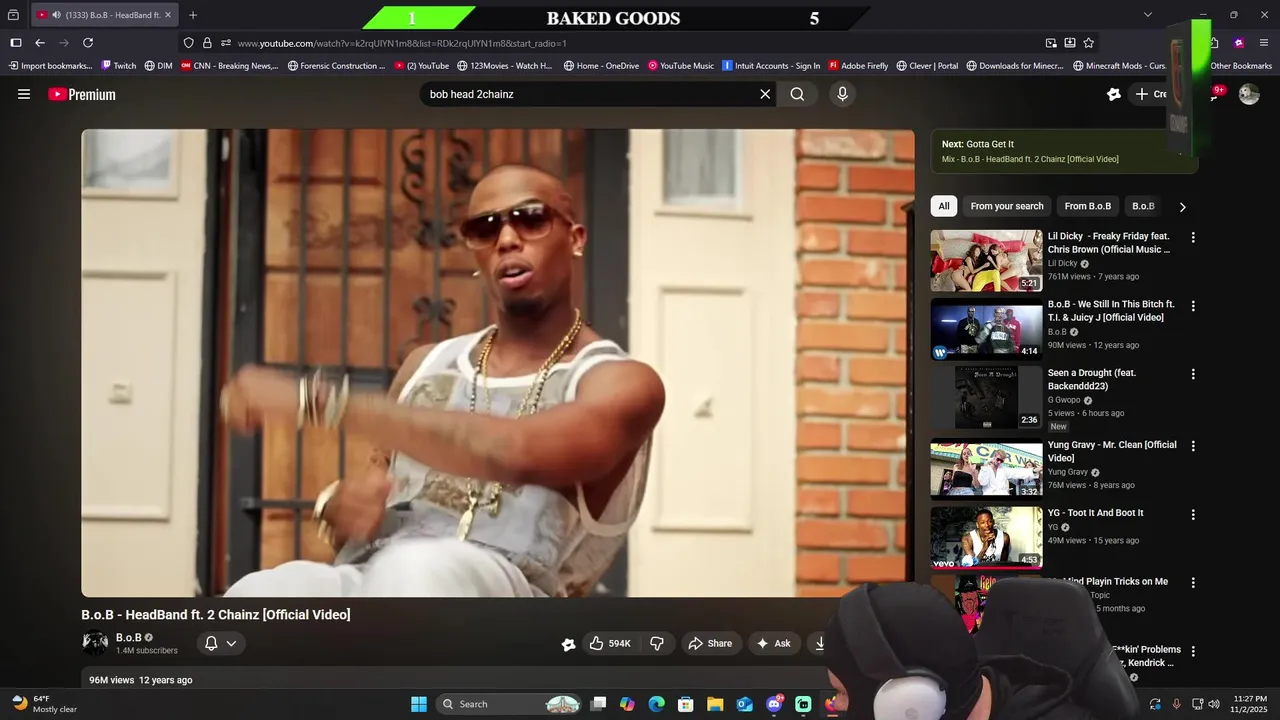Open the Ask AI button under video
The width and height of the screenshot is (1280, 720).
pyautogui.click(x=773, y=643)
